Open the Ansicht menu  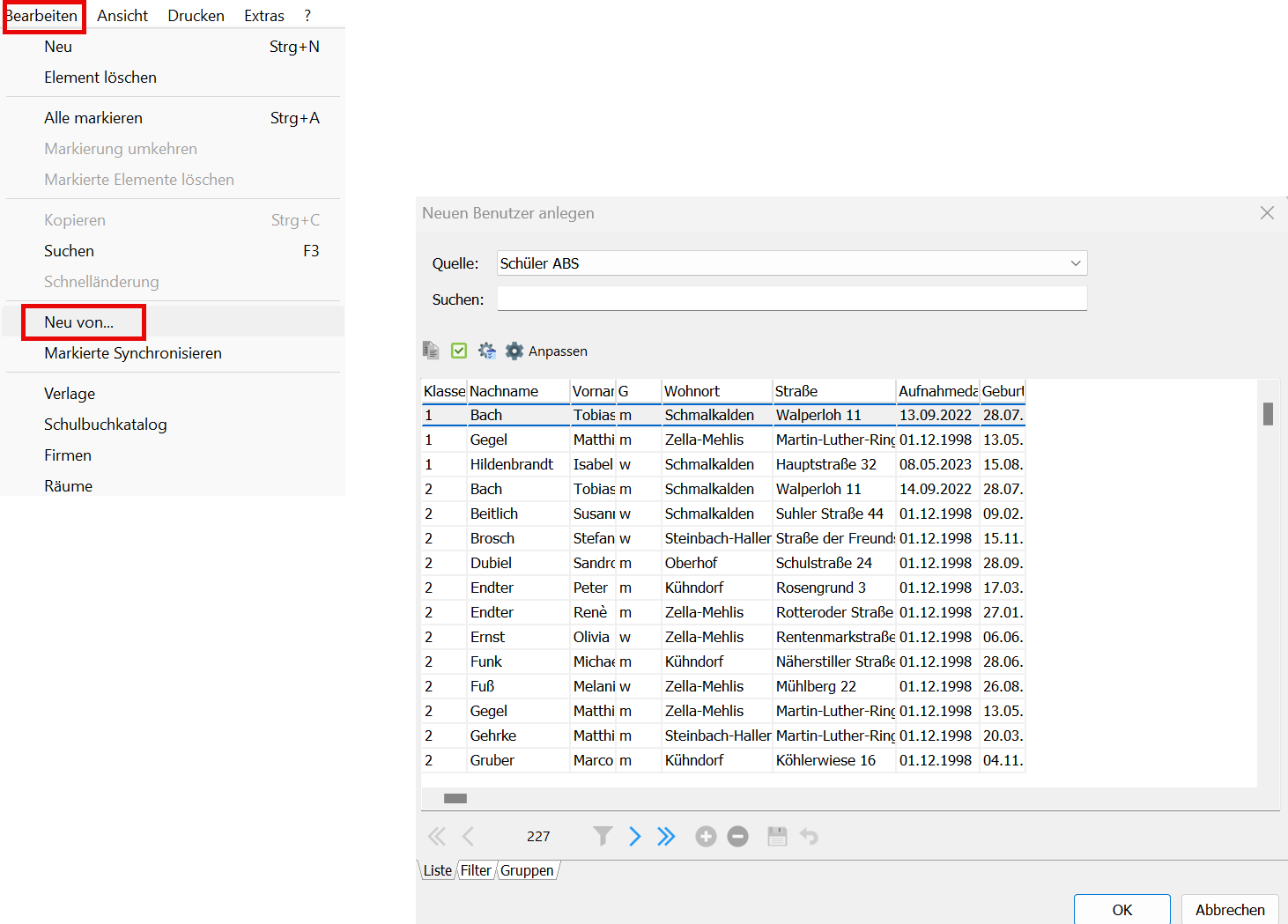[x=122, y=16]
